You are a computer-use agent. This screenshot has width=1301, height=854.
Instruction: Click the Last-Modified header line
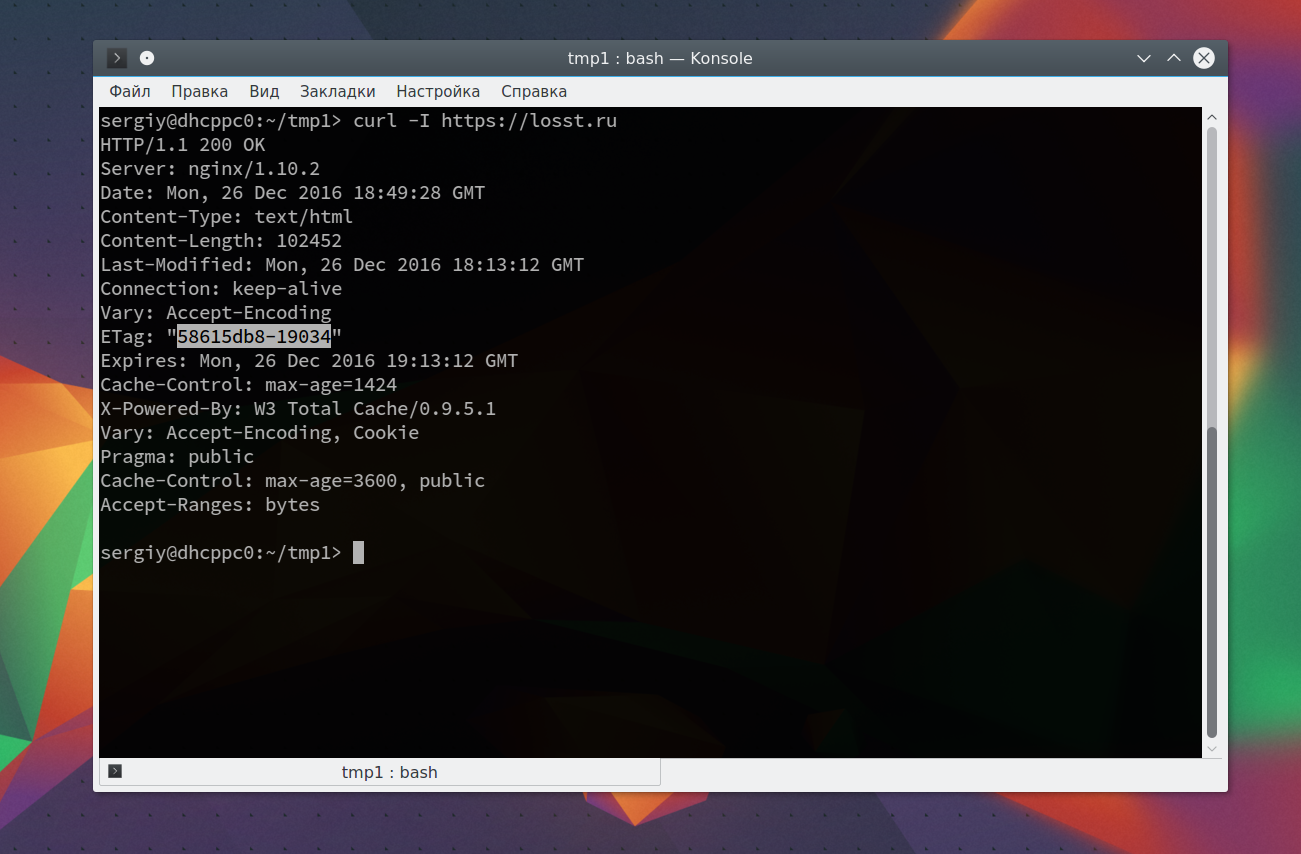pos(342,265)
